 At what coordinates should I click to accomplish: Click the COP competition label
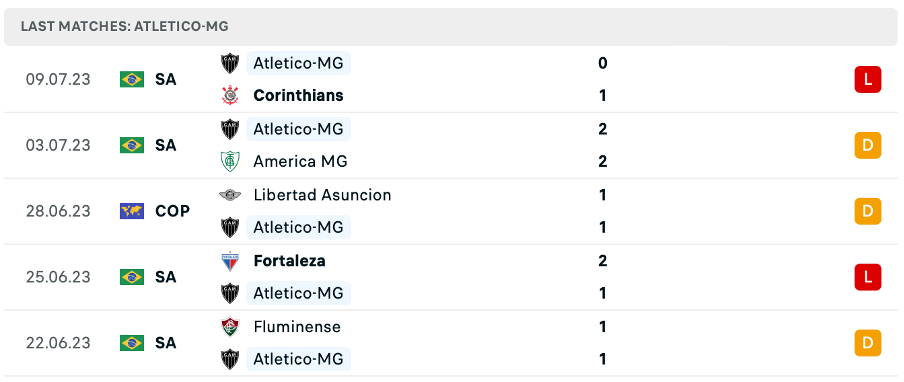172,211
